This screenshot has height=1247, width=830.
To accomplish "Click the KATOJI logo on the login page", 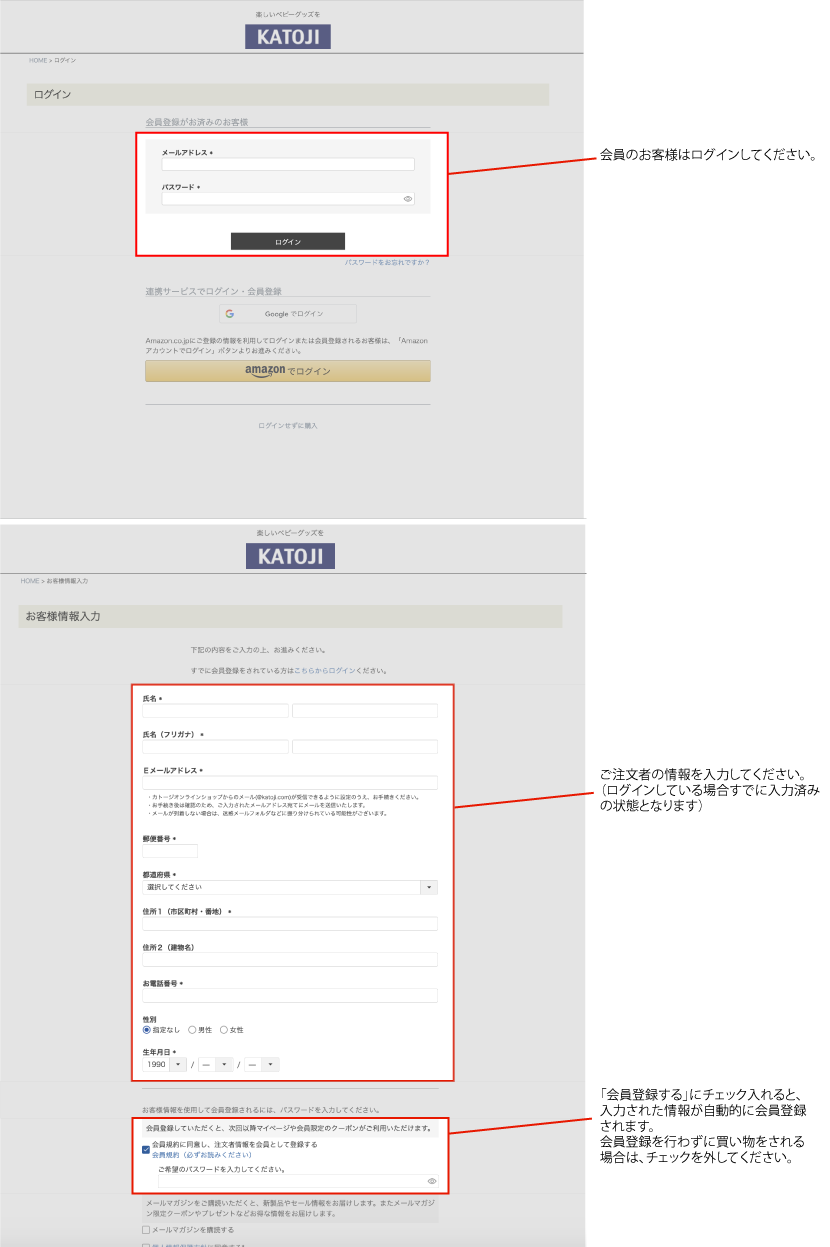I will coord(287,37).
